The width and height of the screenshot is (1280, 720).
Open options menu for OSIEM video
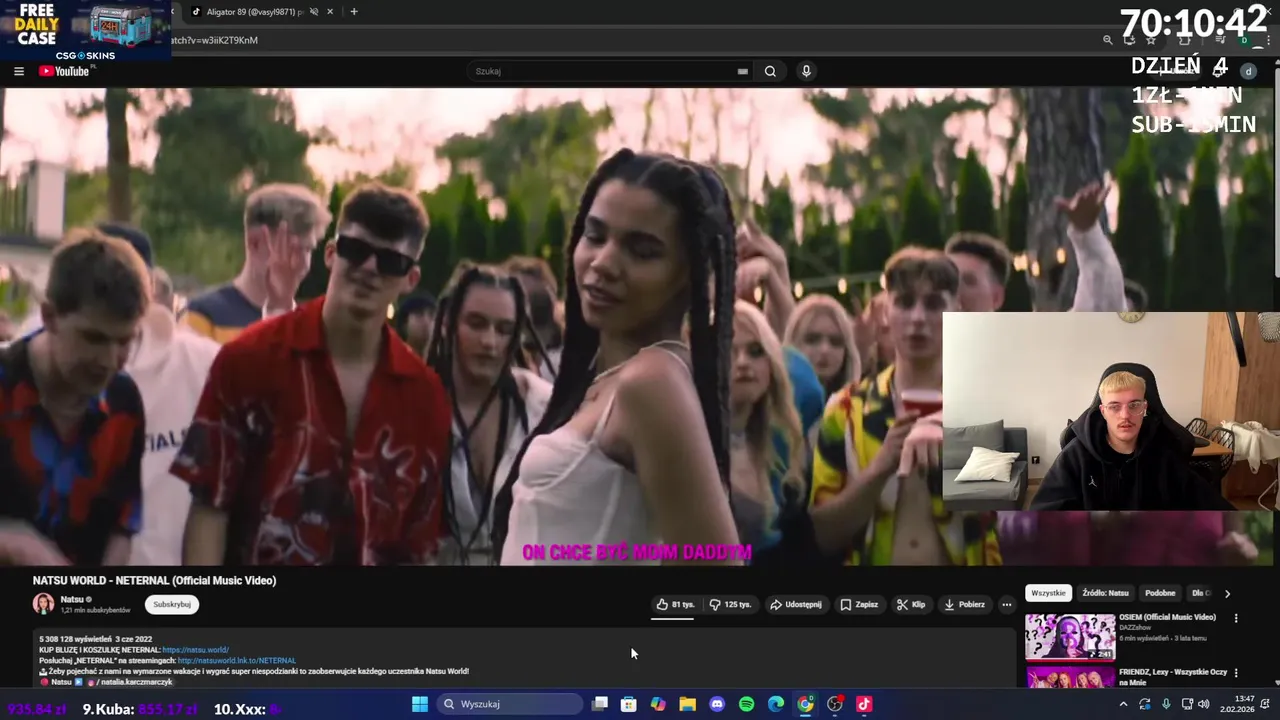click(1236, 618)
